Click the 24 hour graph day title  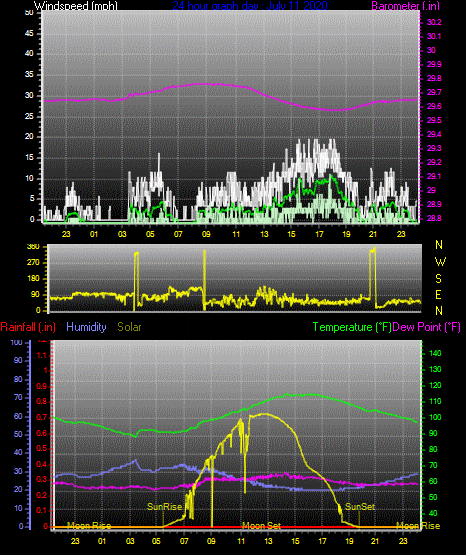point(250,6)
